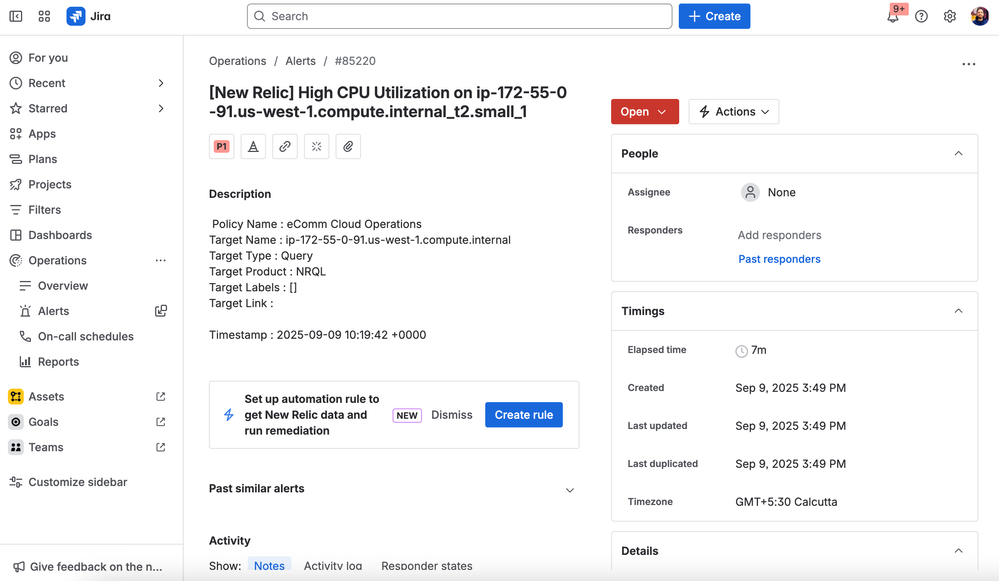Click the attachment paperclip icon

click(348, 147)
